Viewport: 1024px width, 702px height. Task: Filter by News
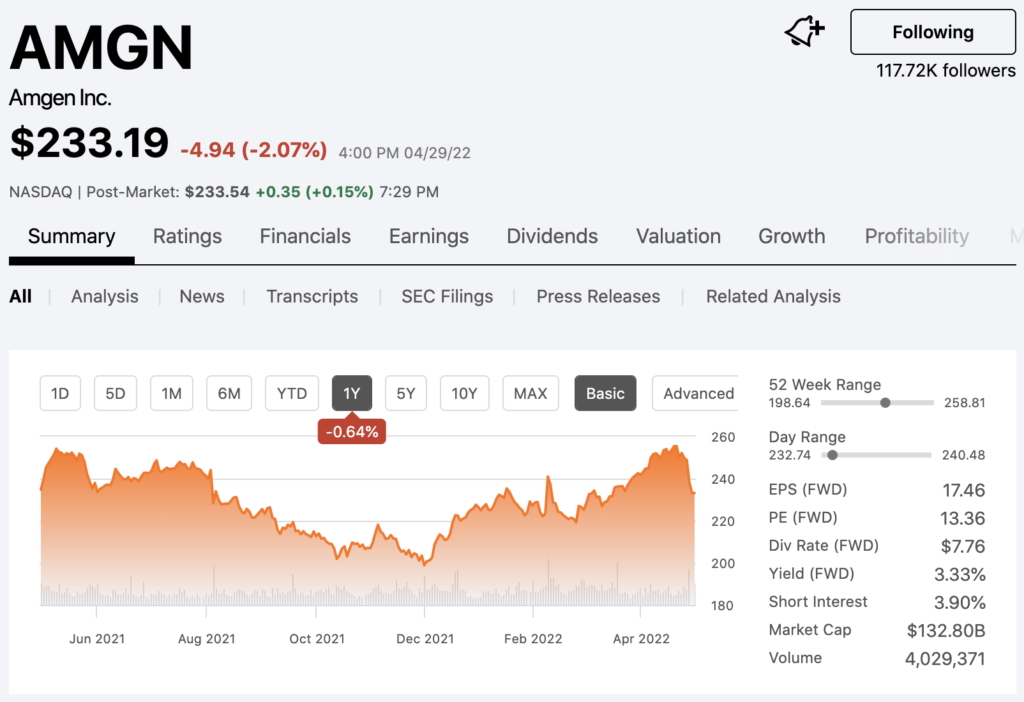coord(202,296)
